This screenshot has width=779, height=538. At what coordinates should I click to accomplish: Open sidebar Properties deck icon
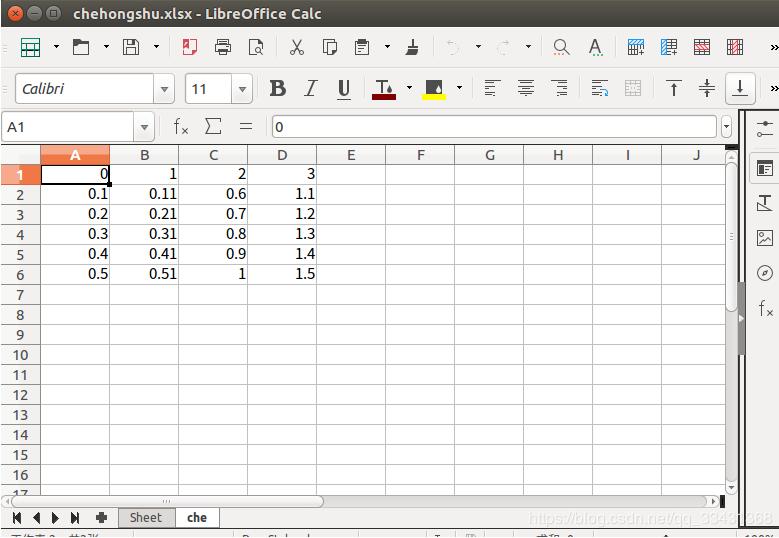[x=765, y=168]
